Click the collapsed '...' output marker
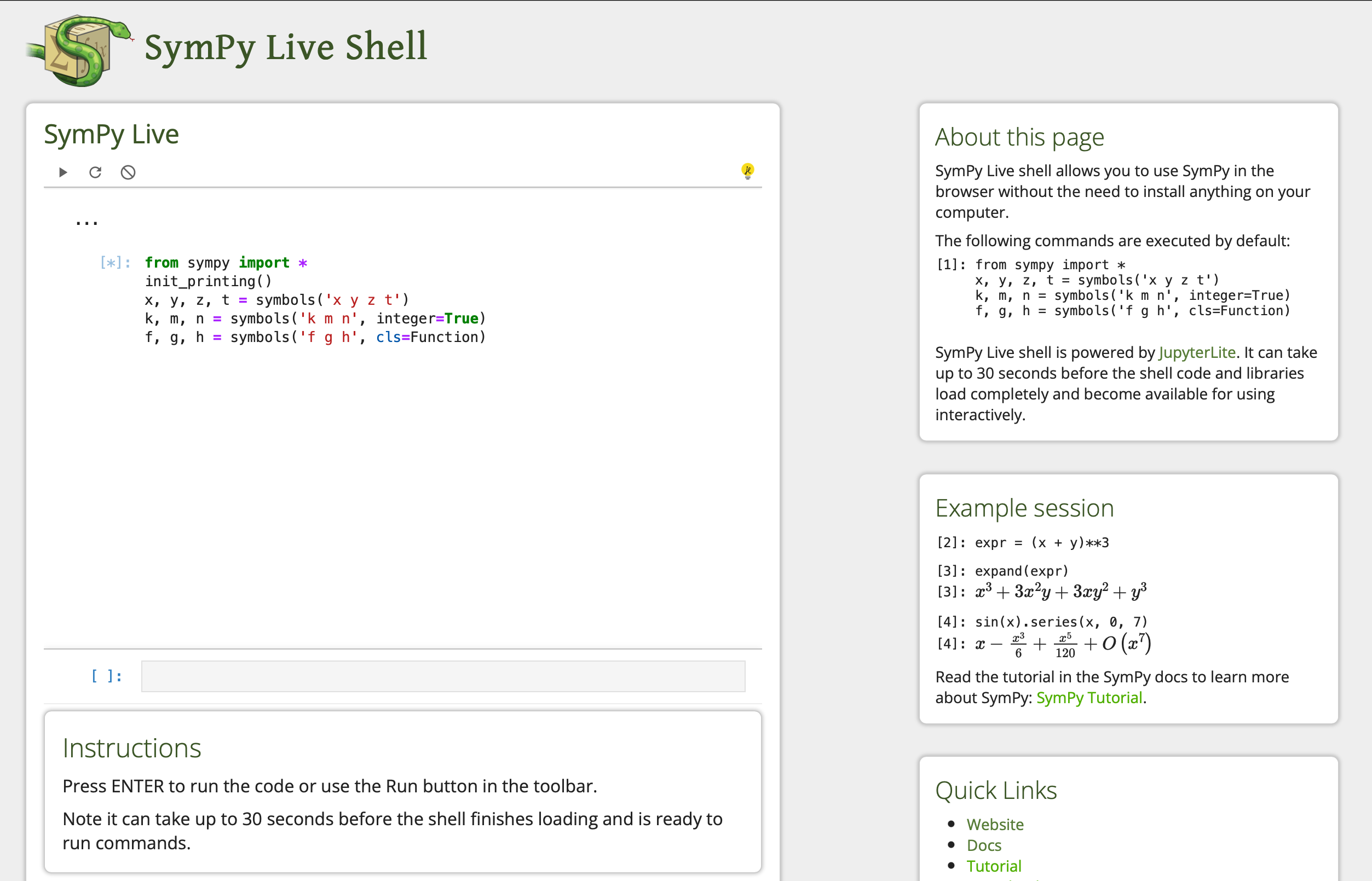The image size is (1372, 881). pos(87,222)
